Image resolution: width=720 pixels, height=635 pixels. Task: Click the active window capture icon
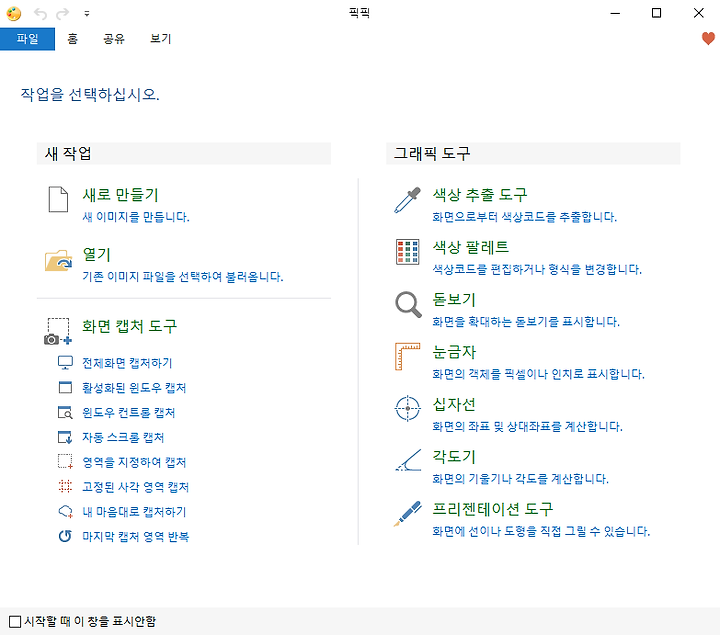[x=65, y=388]
